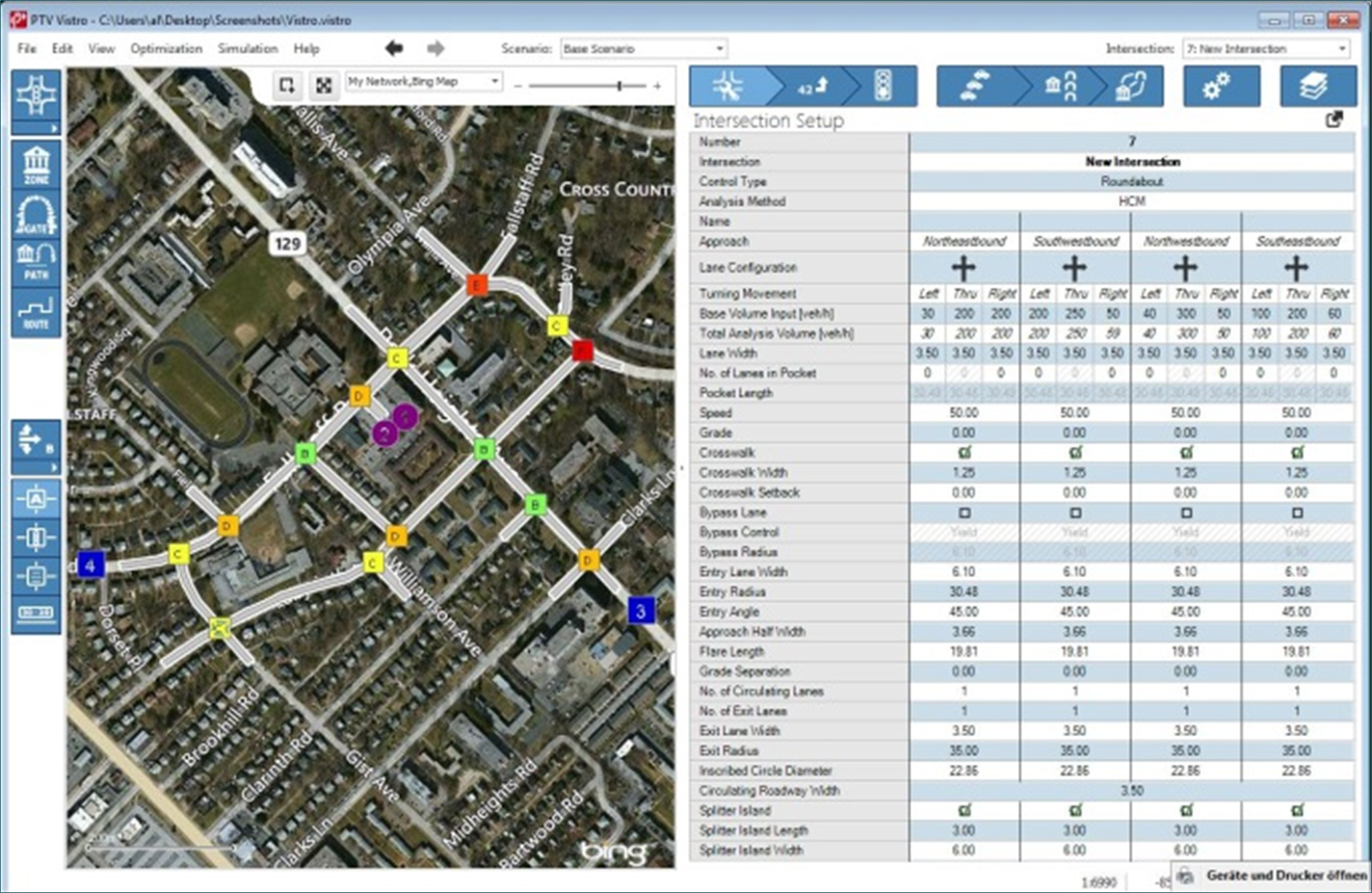Click Northeastbound Left base volume 30
The width and height of the screenshot is (1372, 893).
[927, 314]
